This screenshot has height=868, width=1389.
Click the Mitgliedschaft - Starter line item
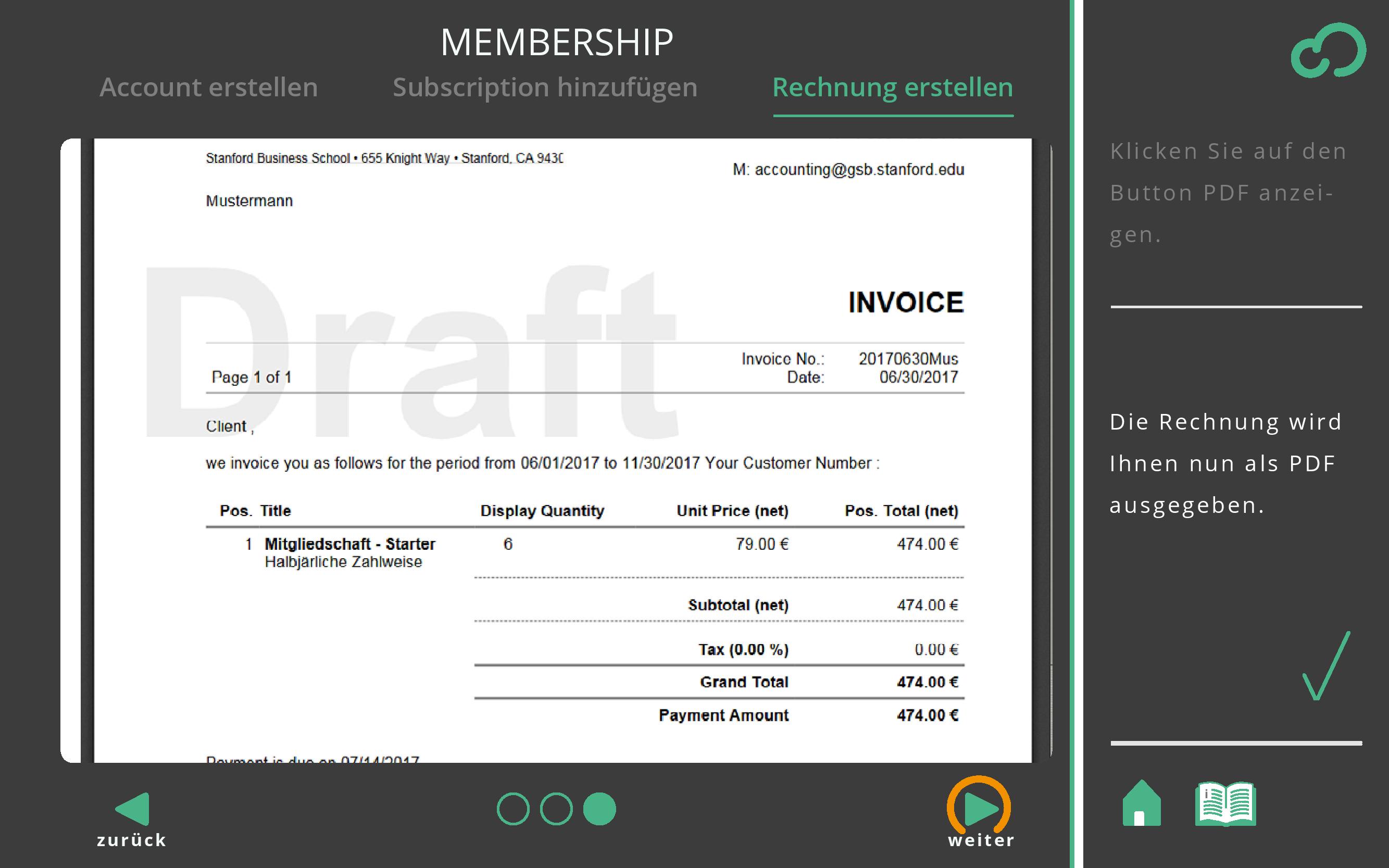point(349,544)
